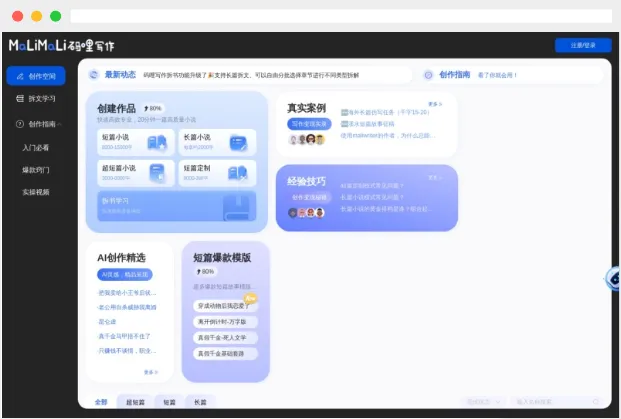Click the book icon on 短篇定制 card
621x419 pixels.
point(238,173)
